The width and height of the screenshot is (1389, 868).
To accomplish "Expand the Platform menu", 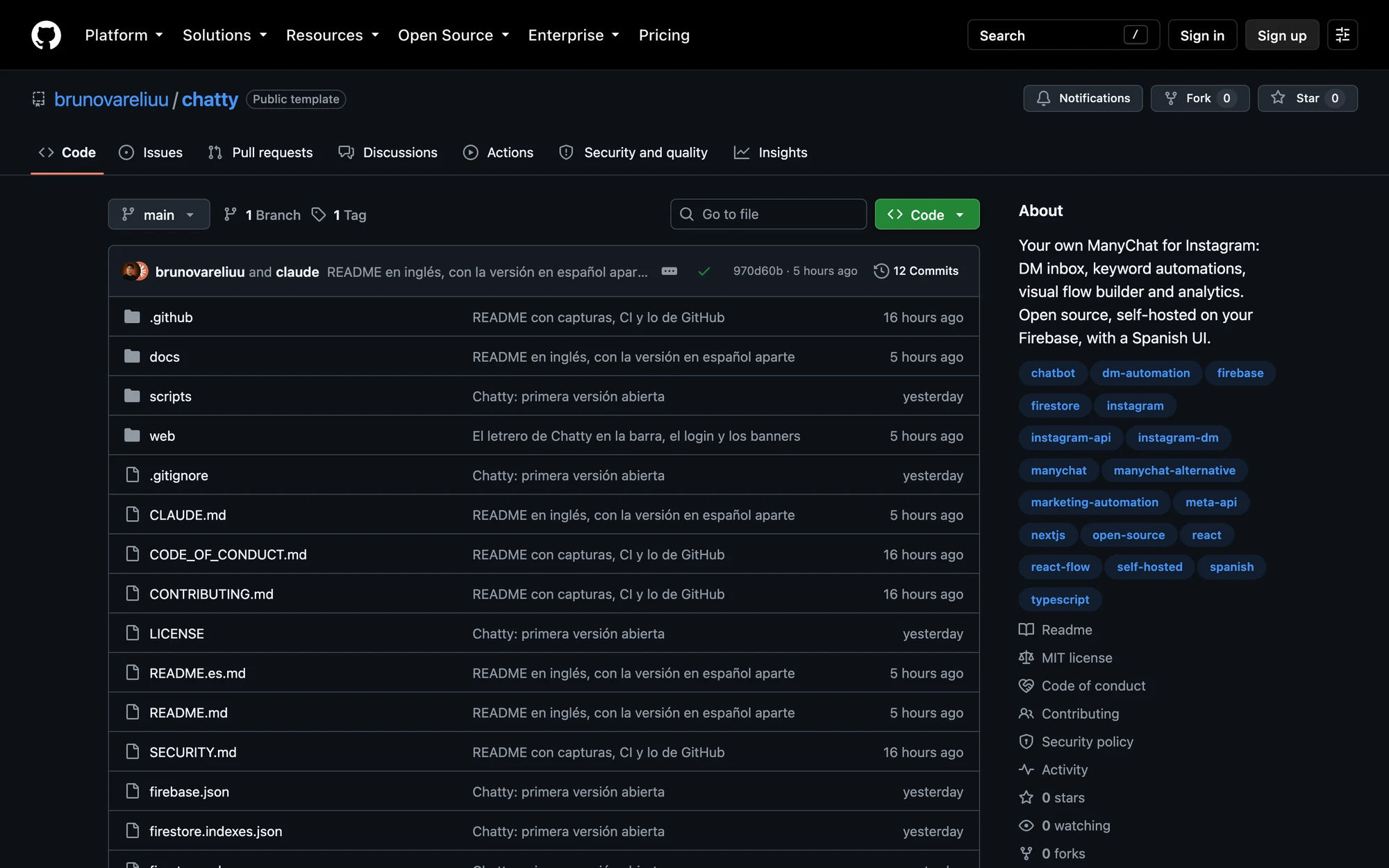I will click(x=124, y=35).
